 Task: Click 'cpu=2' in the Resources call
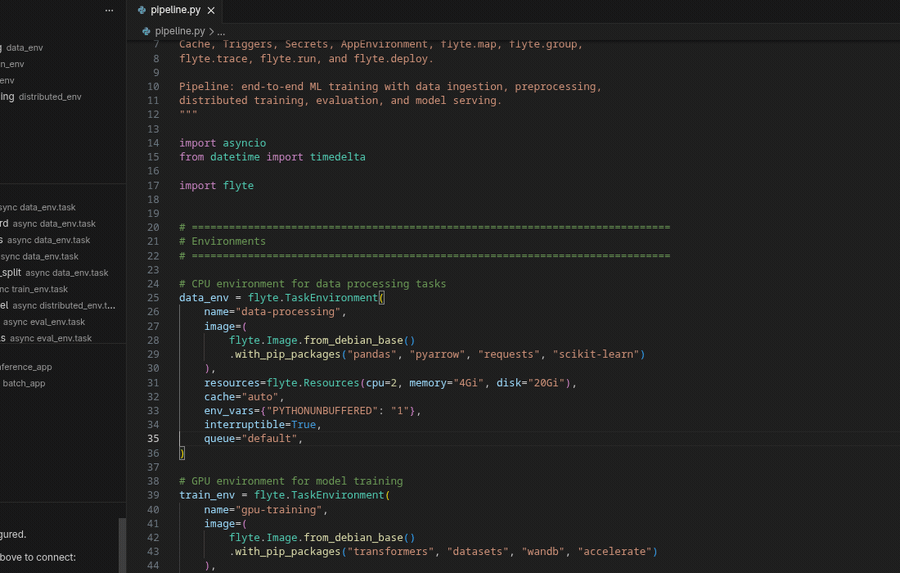pos(382,382)
